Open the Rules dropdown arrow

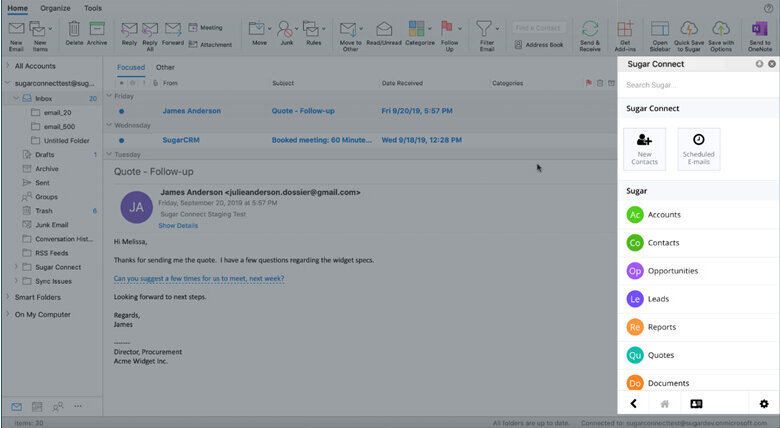[x=324, y=29]
